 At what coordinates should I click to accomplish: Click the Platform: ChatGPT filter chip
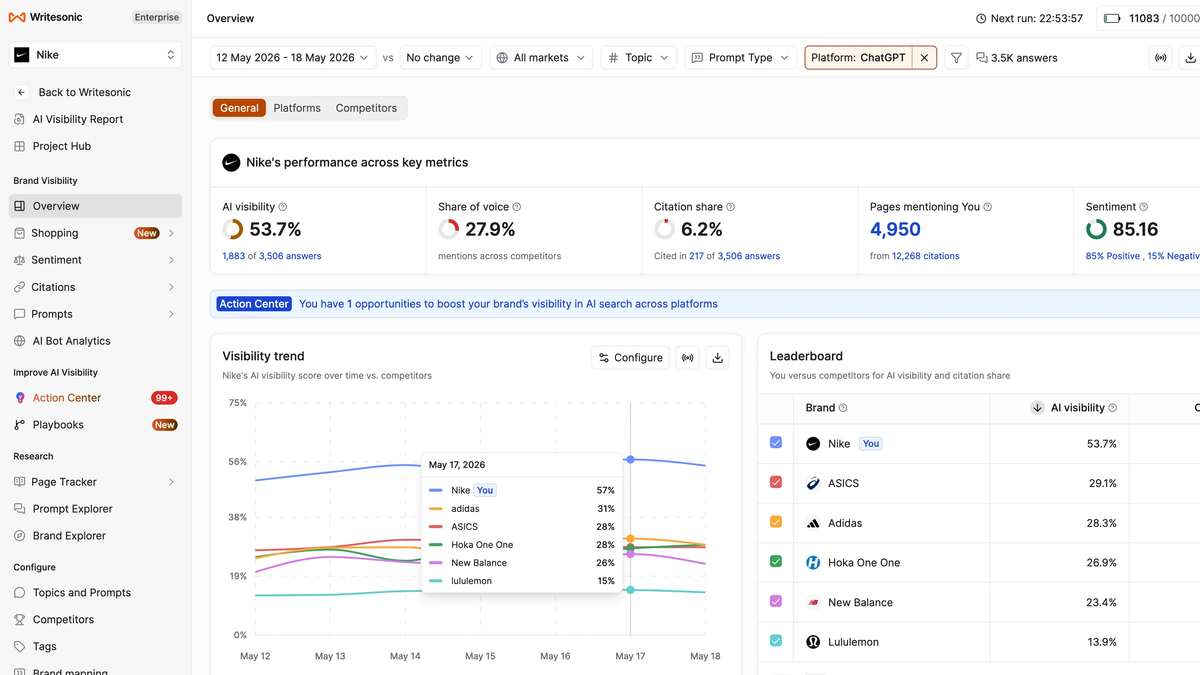pyautogui.click(x=859, y=58)
